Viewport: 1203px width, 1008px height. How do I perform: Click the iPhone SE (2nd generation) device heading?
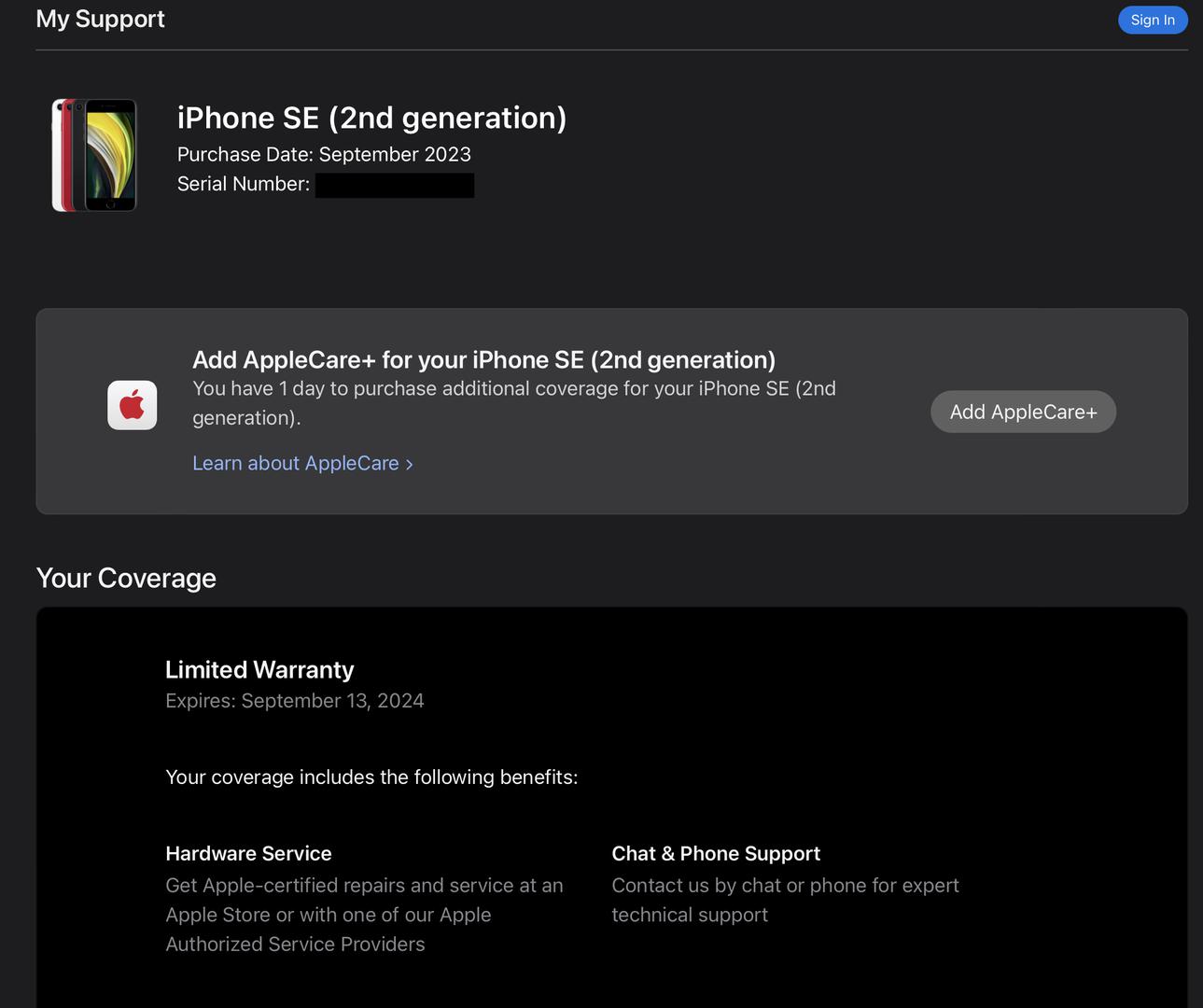point(371,118)
